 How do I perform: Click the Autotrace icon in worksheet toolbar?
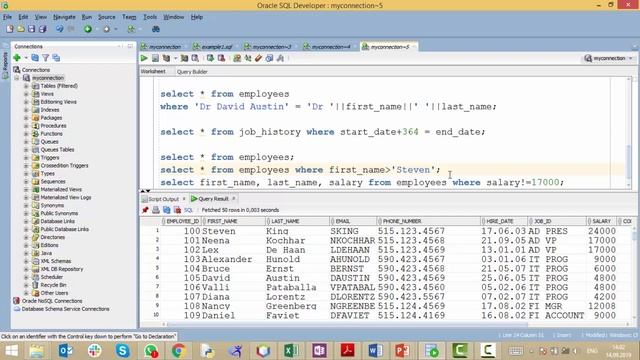184,58
